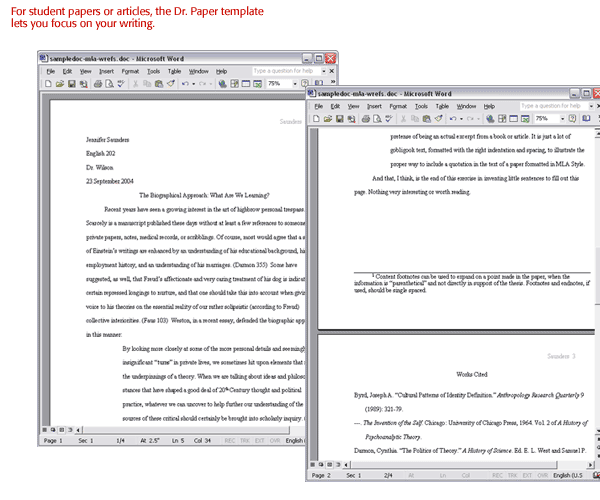Click the Undo arrow in the back window toolbar
This screenshot has width=600, height=500.
[185, 85]
